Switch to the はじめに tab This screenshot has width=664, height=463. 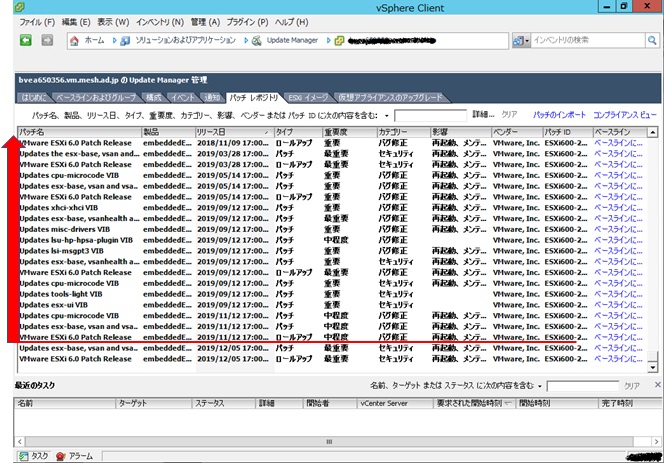[34, 98]
